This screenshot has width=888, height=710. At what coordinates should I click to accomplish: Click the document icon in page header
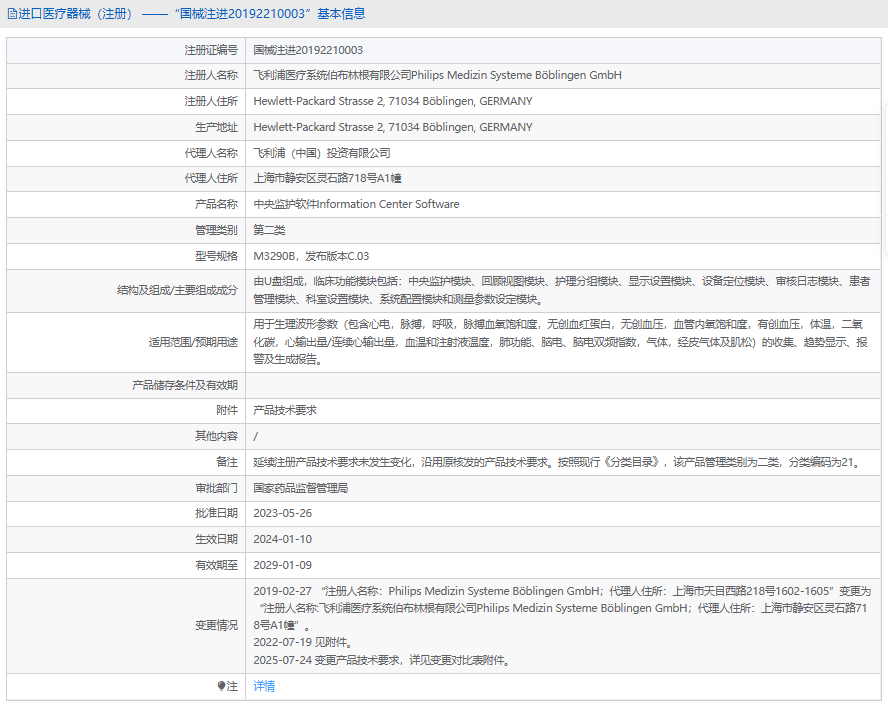coord(12,14)
